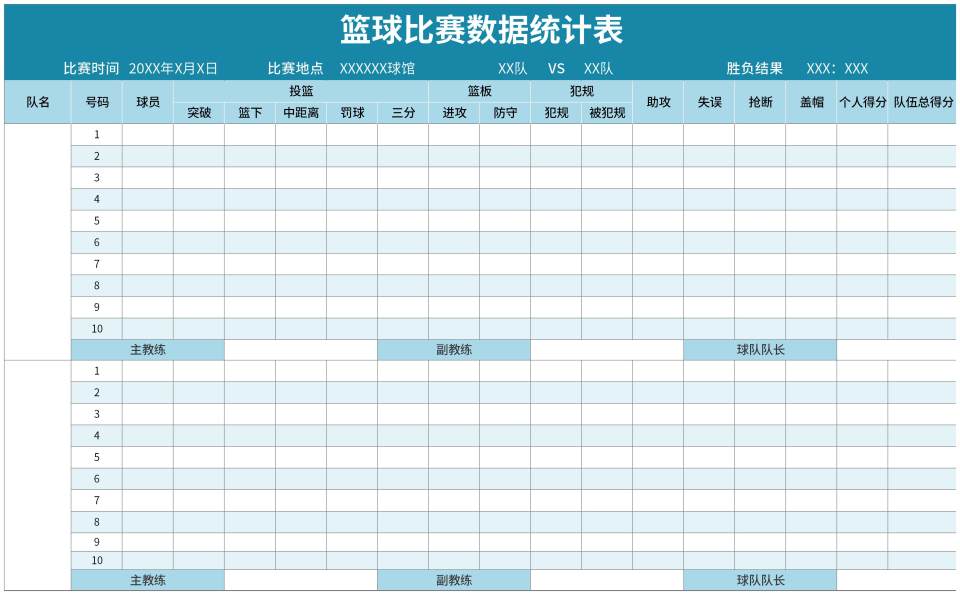Select the 号码 column header
The width and height of the screenshot is (960, 595).
click(x=97, y=102)
